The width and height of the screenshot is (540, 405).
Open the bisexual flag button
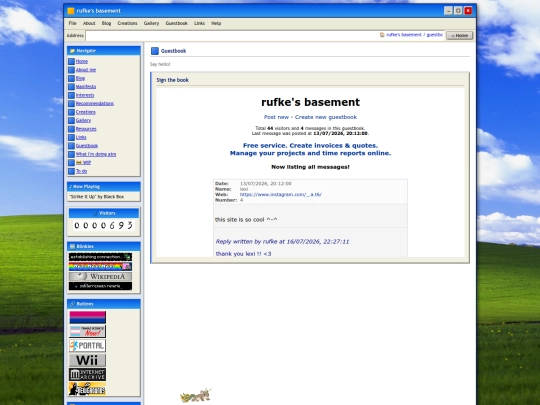pos(87,317)
